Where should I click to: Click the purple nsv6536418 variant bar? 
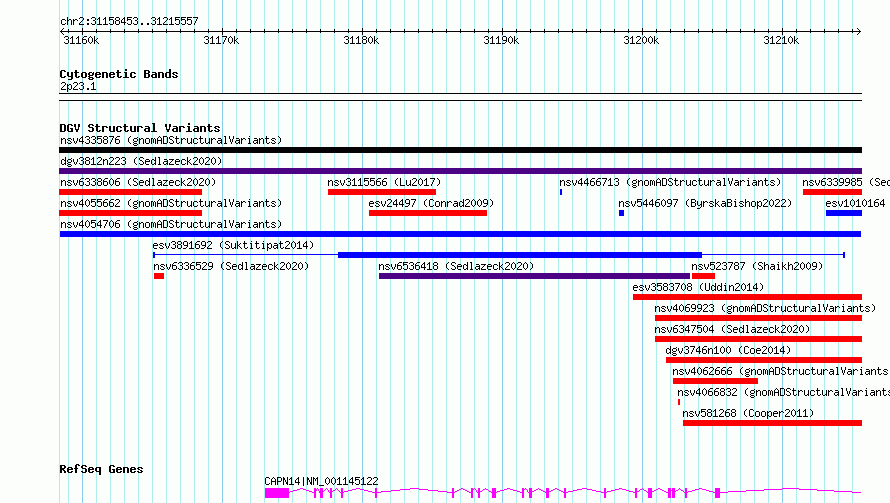pos(534,276)
